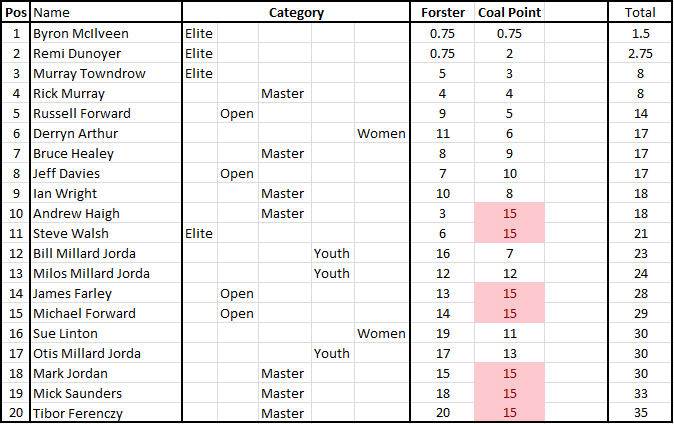Screen dimensions: 674x424
Task: Select the Total column header
Action: [x=640, y=13]
